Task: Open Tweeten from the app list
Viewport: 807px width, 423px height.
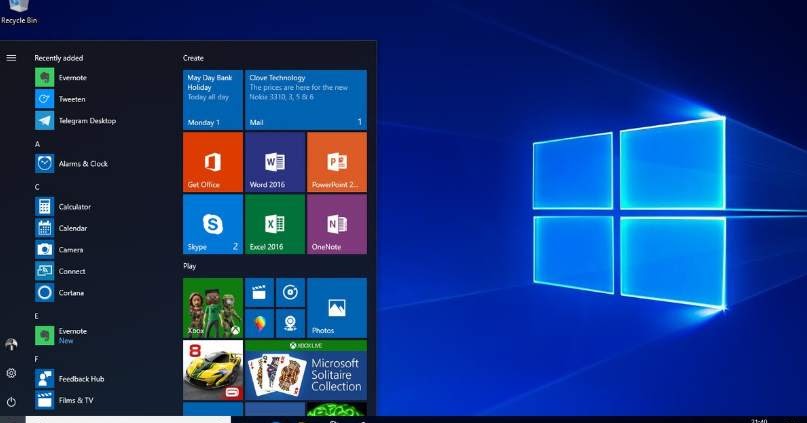Action: click(x=61, y=99)
